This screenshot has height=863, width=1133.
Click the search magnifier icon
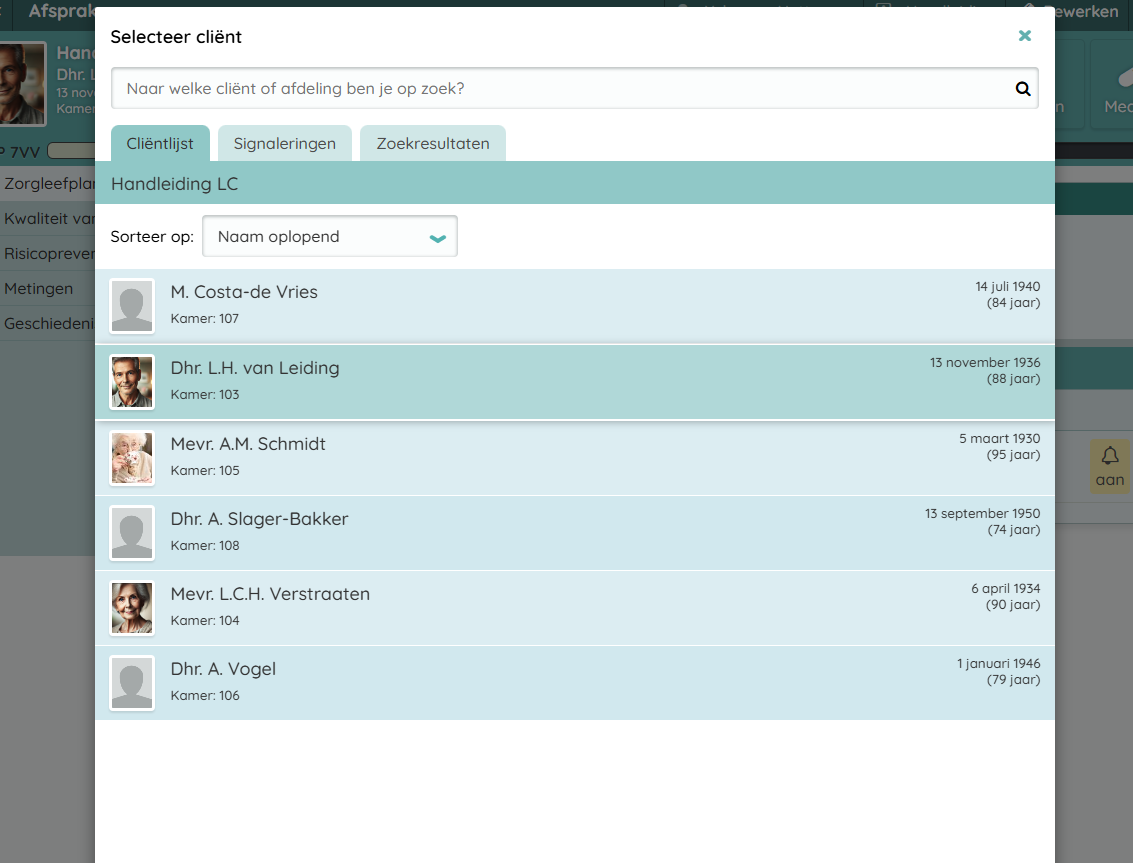1022,89
